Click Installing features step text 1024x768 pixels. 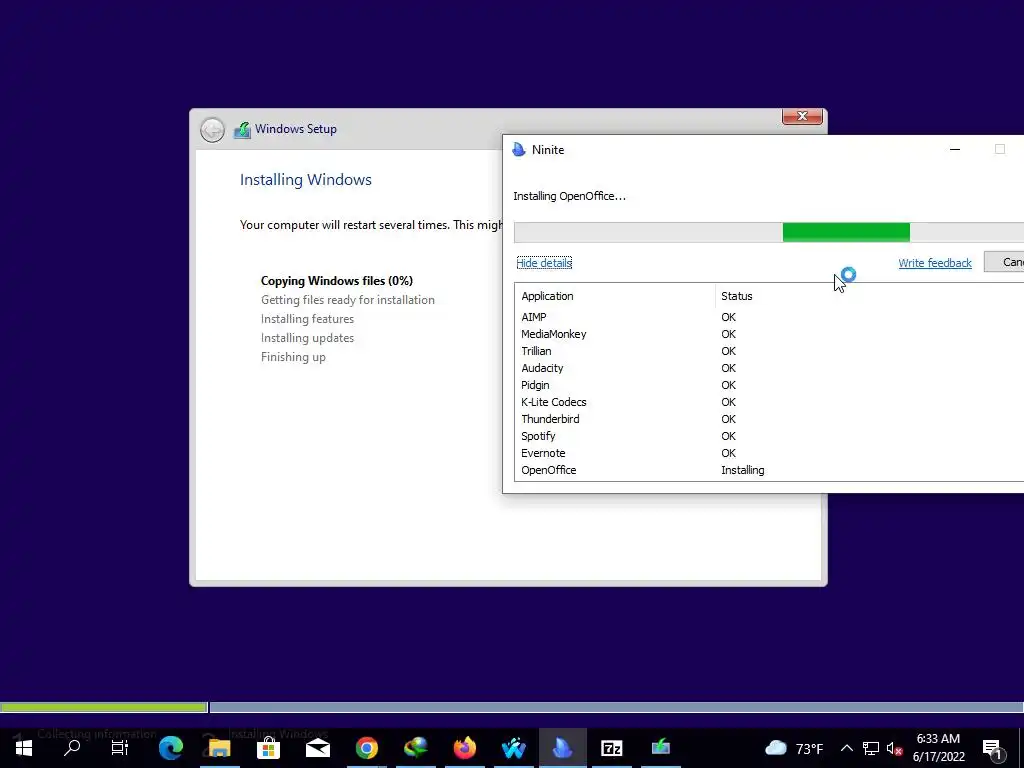tap(308, 319)
